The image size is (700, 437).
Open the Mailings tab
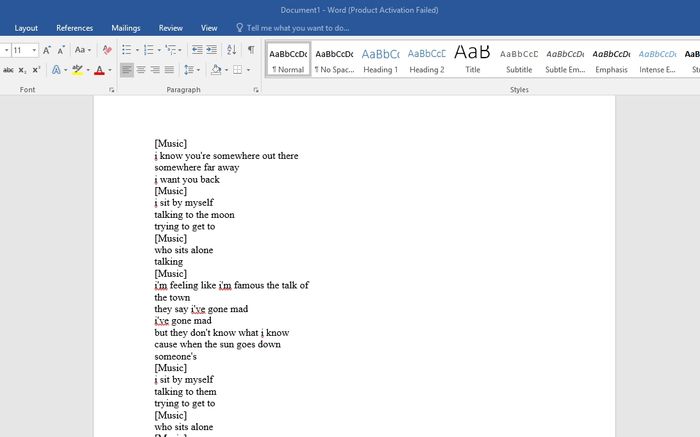pyautogui.click(x=126, y=28)
